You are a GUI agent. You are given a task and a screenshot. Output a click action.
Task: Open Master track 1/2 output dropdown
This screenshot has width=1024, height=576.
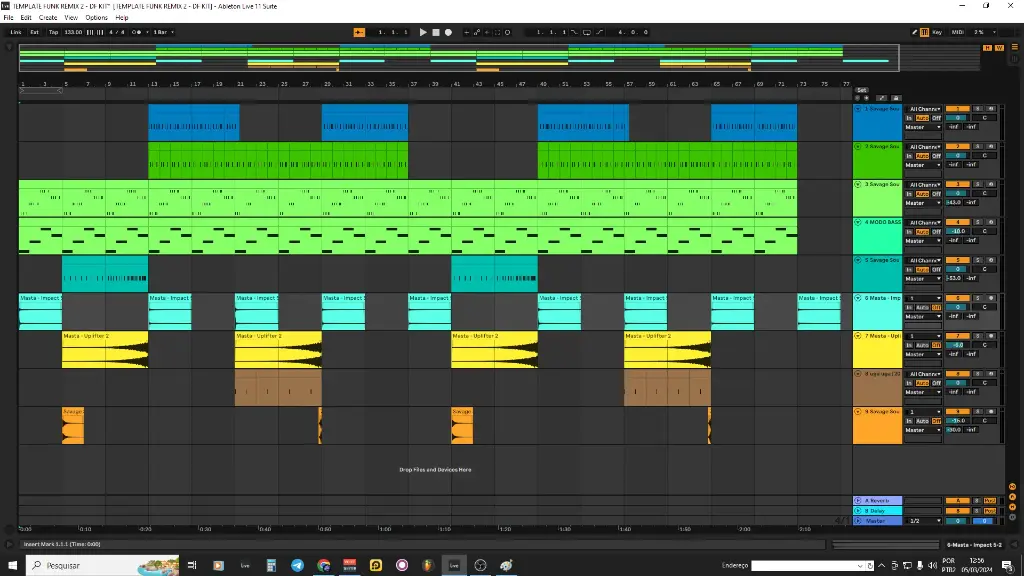[x=923, y=521]
